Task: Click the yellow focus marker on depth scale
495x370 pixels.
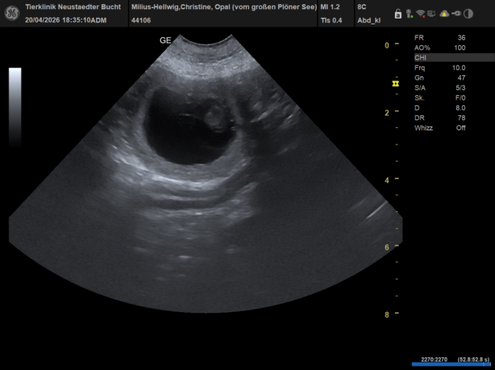Action: click(x=396, y=84)
